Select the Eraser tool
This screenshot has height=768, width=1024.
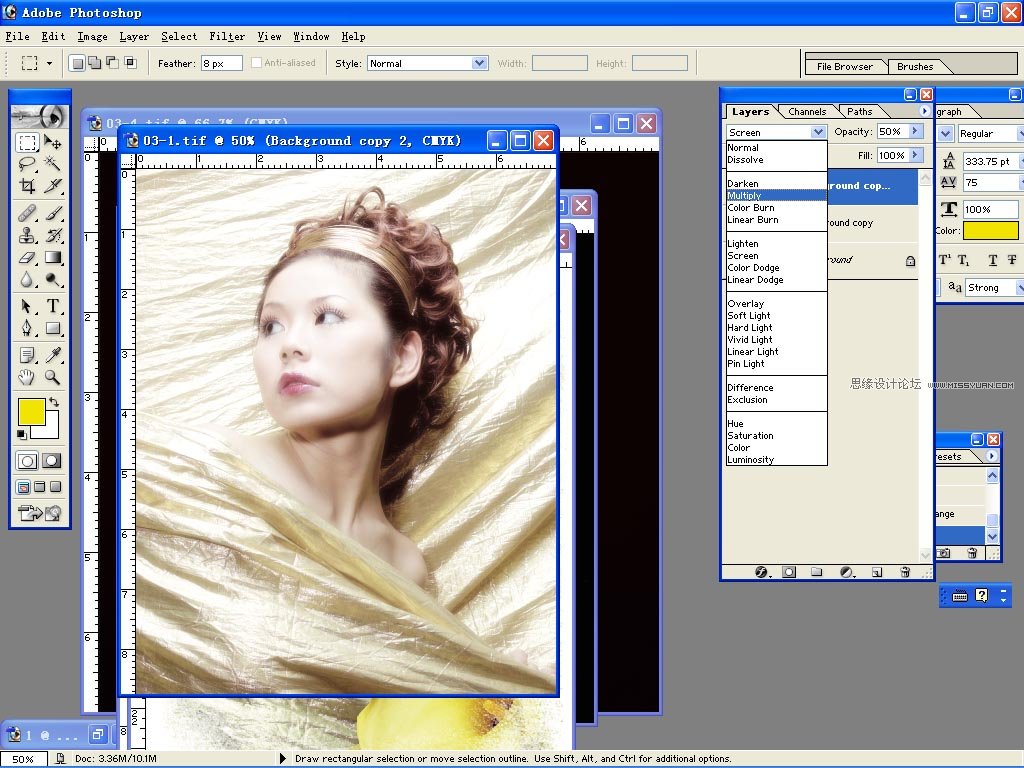point(27,257)
